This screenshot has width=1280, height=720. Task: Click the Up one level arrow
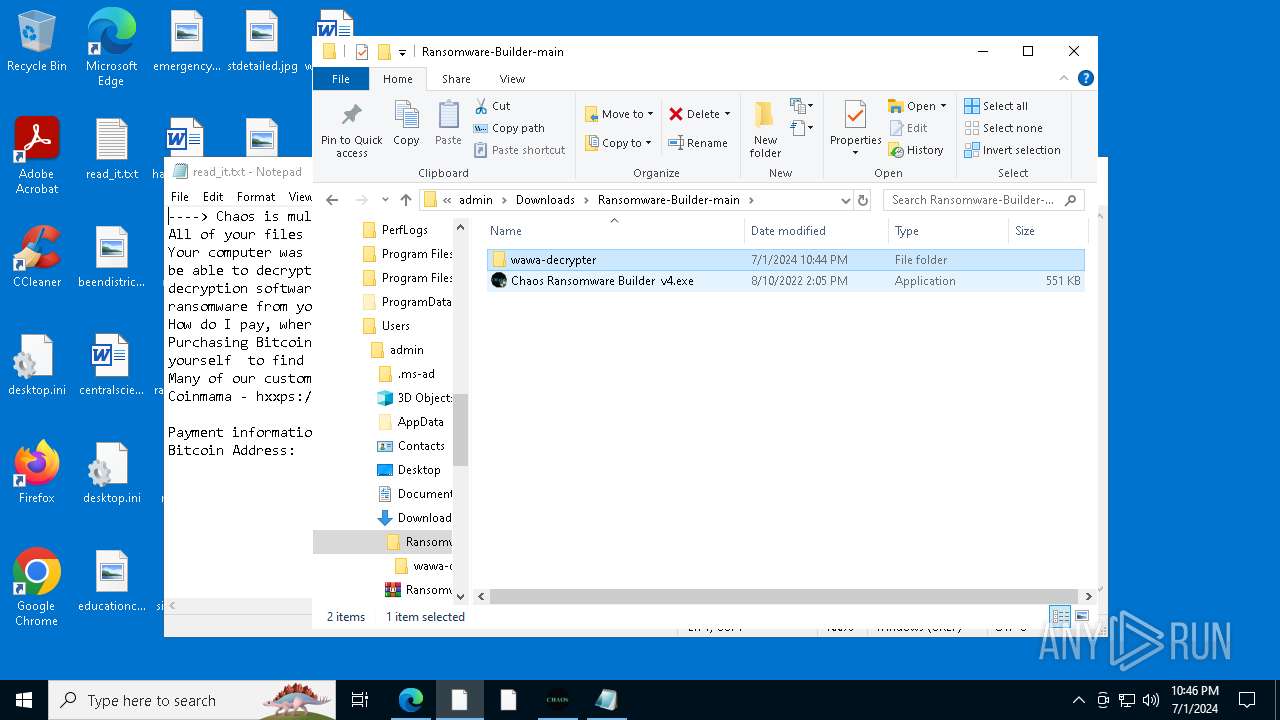(x=405, y=200)
